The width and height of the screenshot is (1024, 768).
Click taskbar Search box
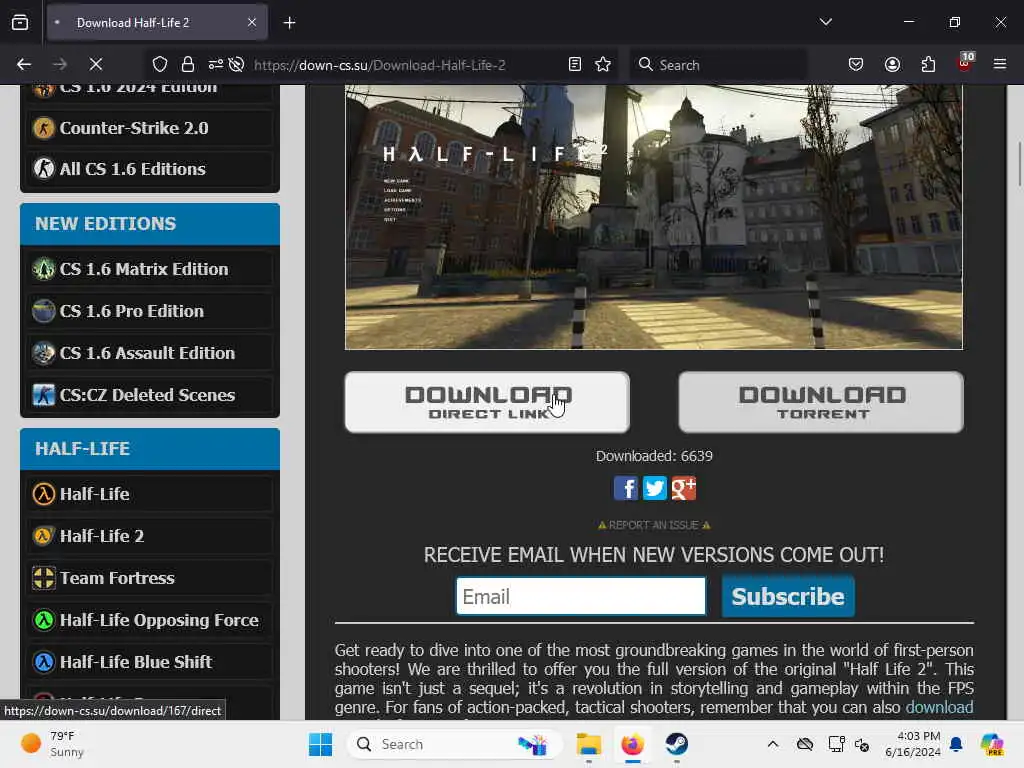coord(455,744)
